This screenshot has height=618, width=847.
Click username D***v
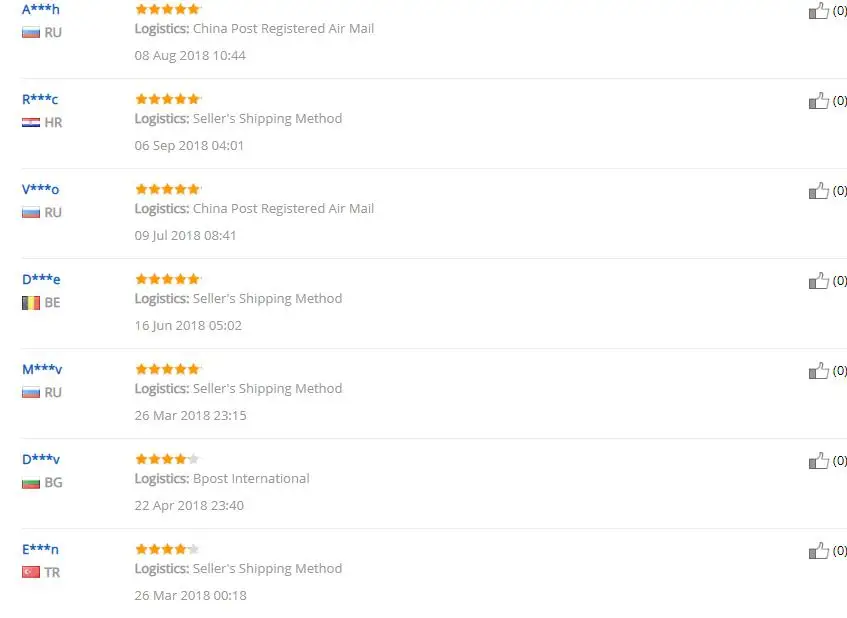pos(41,459)
